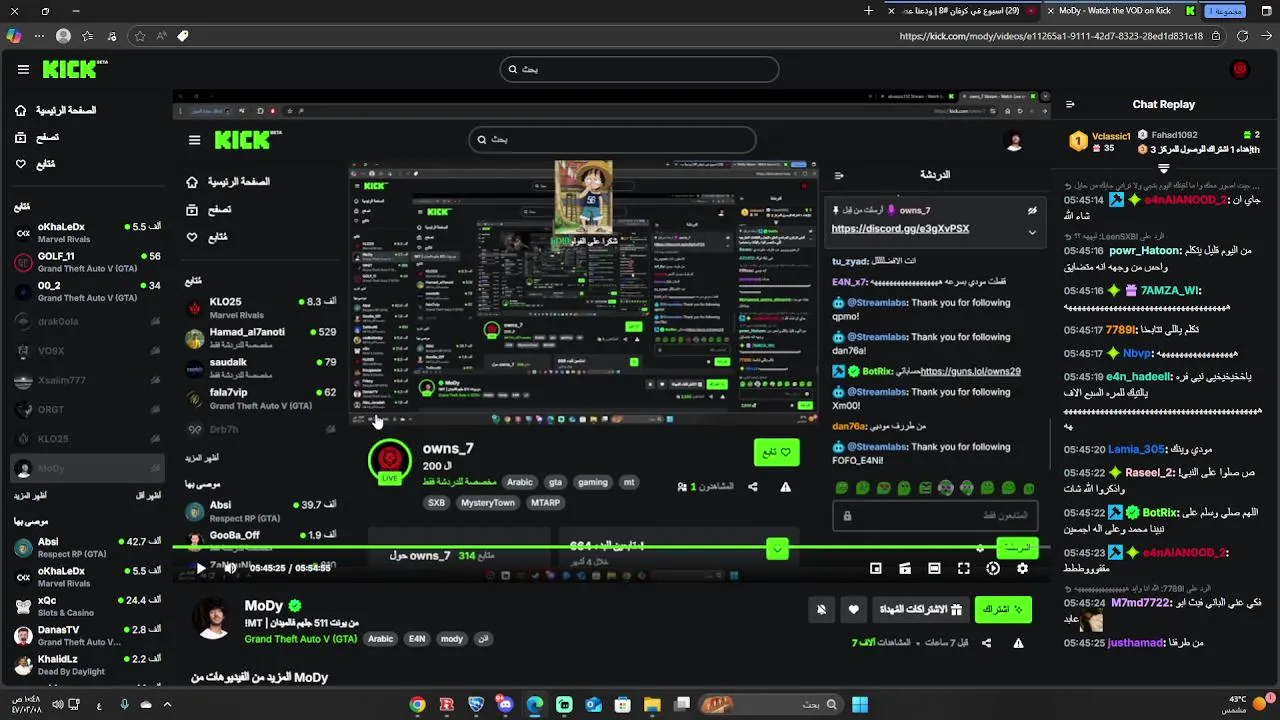Open Discord from the taskbar
Image resolution: width=1280 pixels, height=720 pixels.
(x=505, y=705)
